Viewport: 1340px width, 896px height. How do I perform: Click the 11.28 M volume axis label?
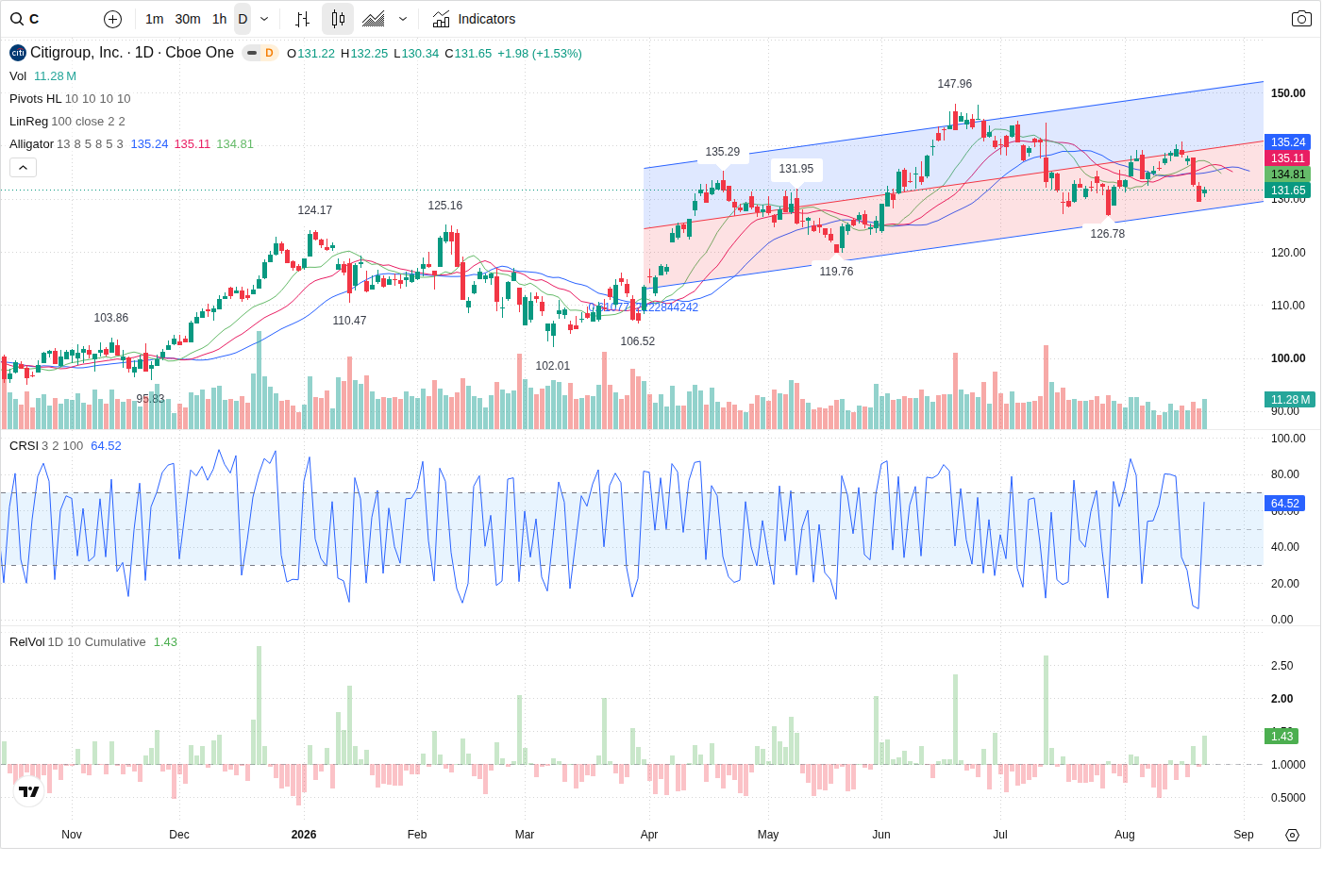[x=1289, y=400]
